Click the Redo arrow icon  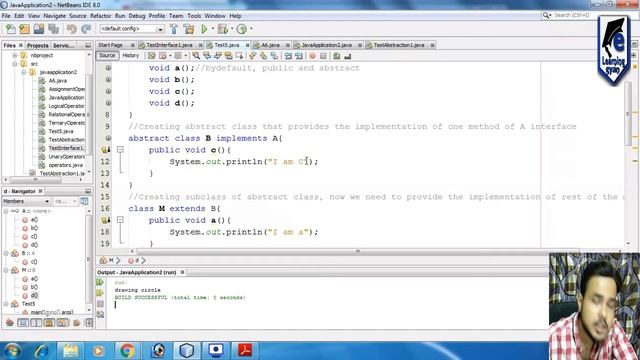tap(86, 29)
